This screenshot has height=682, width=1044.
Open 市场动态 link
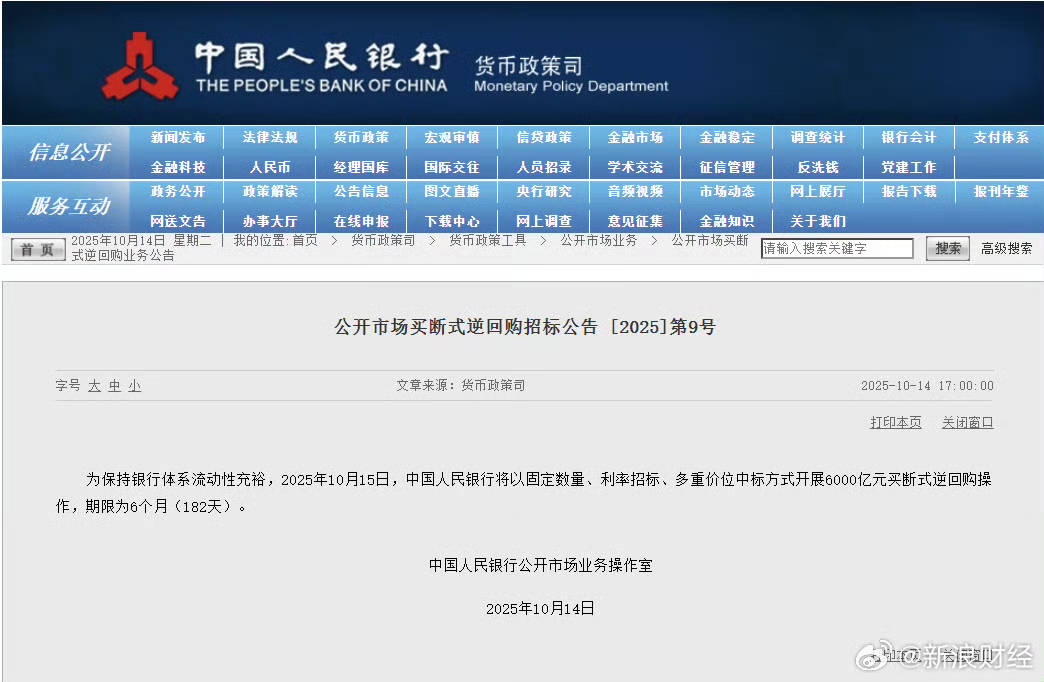pos(727,191)
